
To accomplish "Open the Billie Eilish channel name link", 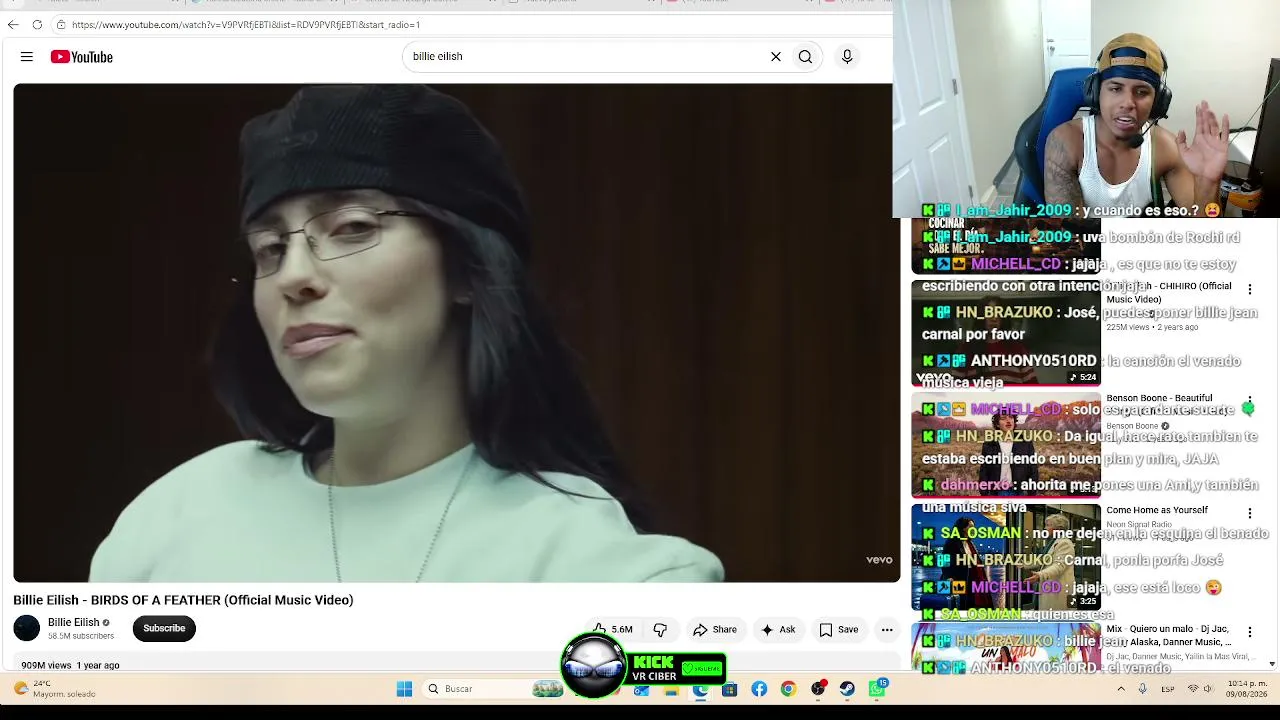I will coord(74,622).
